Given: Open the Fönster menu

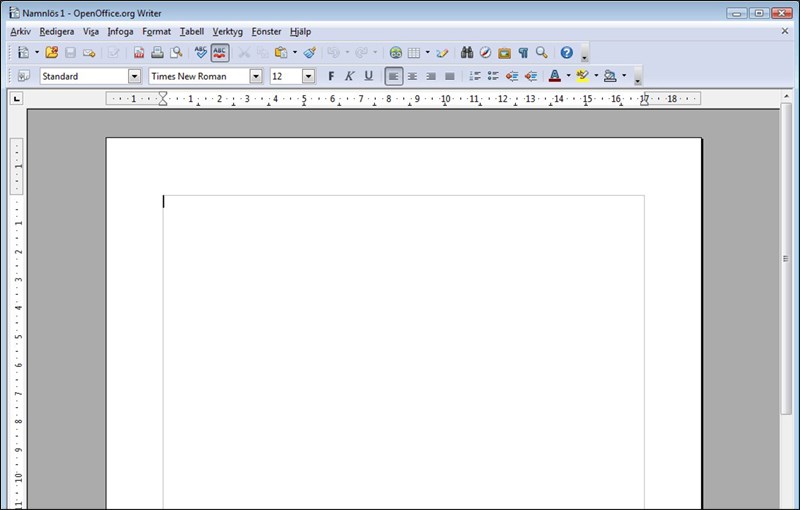Looking at the screenshot, I should point(266,32).
